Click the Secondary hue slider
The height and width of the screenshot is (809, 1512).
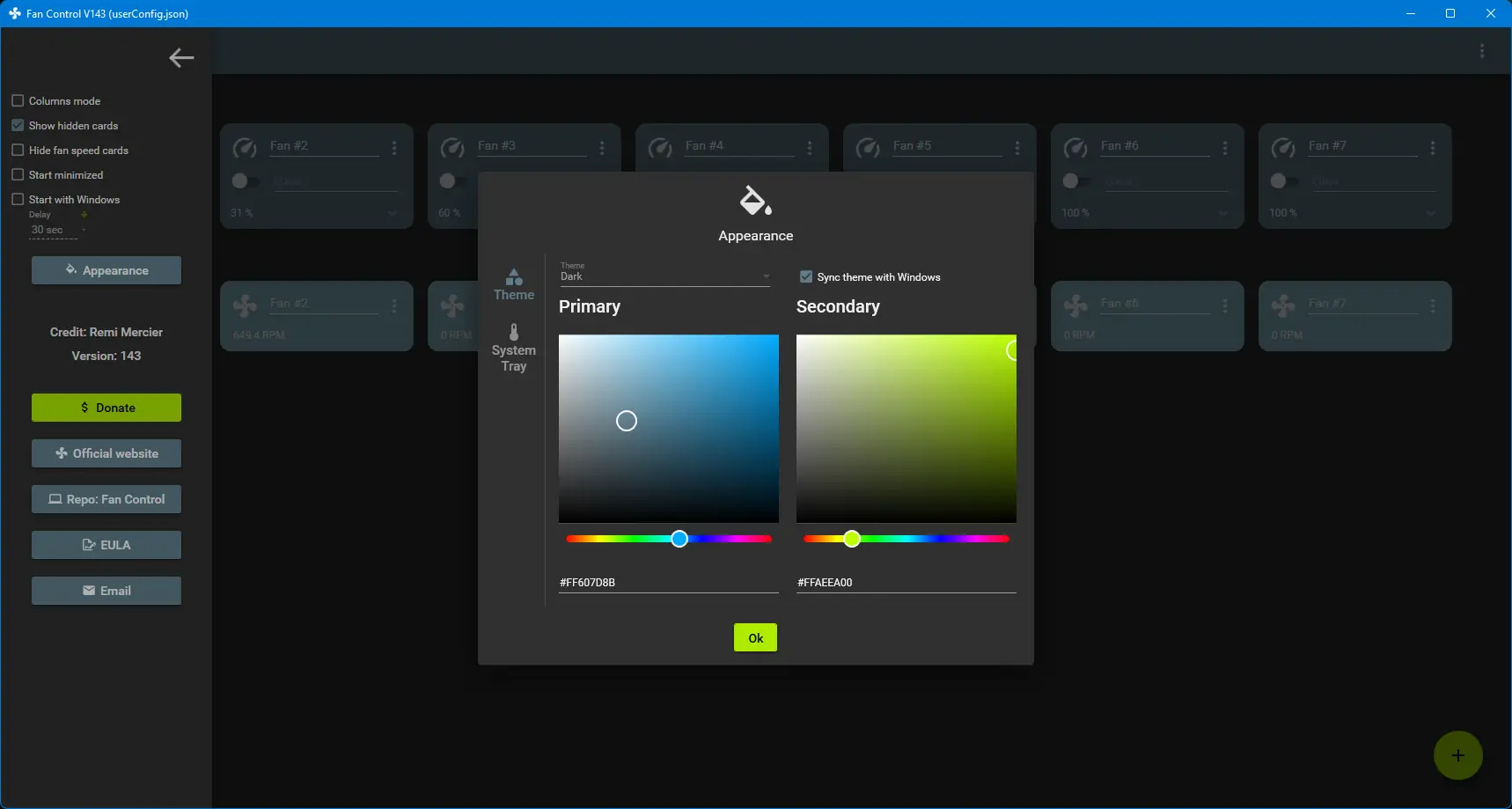pos(906,539)
